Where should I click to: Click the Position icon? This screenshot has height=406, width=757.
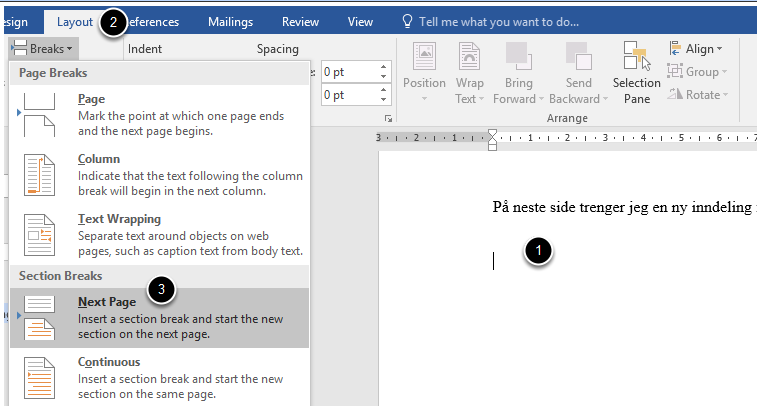(424, 57)
